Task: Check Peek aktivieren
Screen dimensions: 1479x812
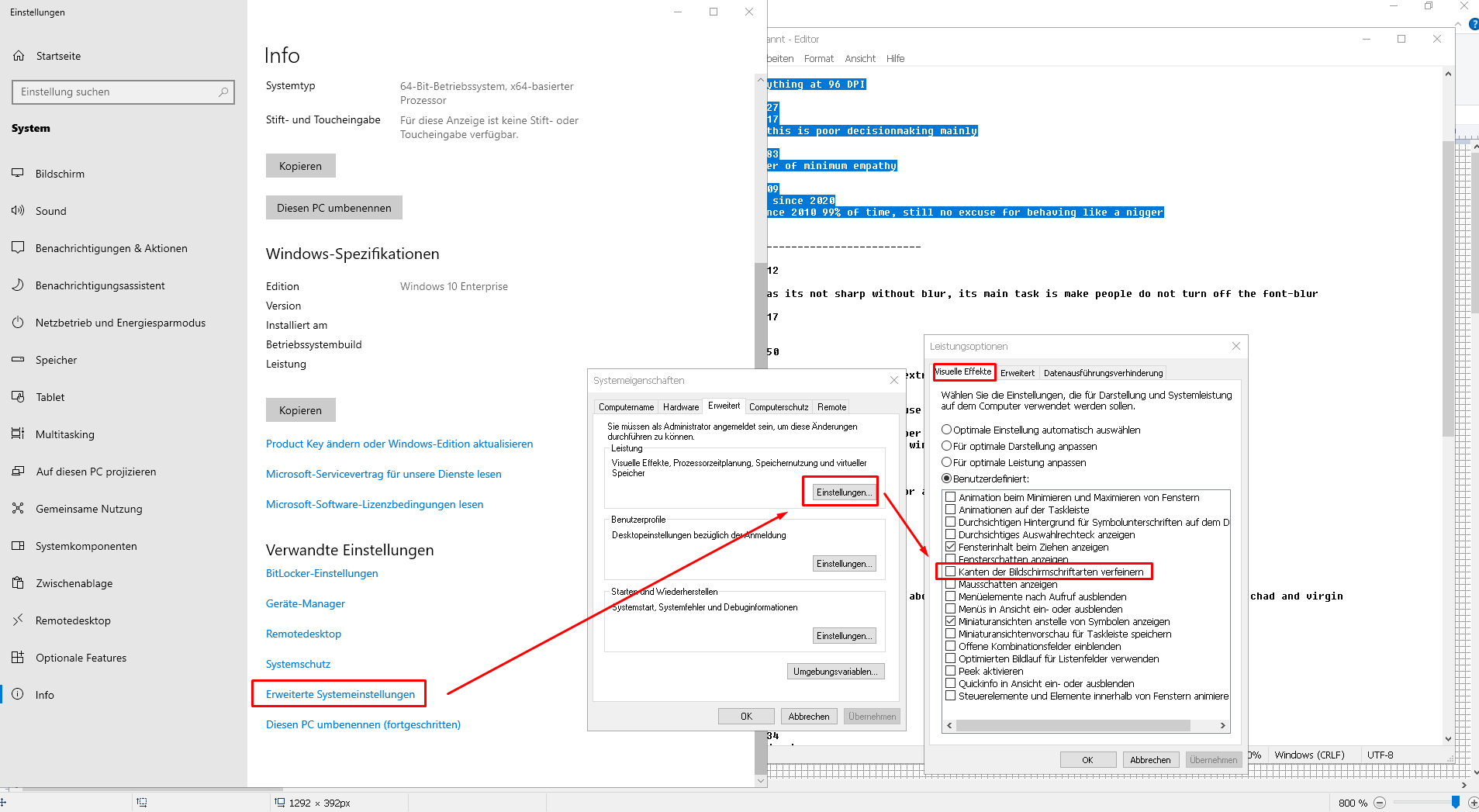Action: tap(950, 671)
